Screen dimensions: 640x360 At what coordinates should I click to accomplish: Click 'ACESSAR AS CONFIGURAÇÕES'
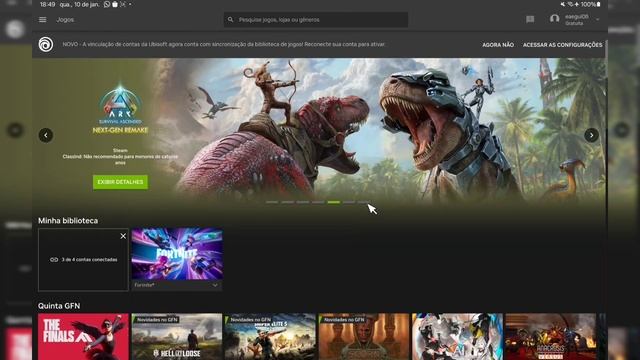coord(562,45)
